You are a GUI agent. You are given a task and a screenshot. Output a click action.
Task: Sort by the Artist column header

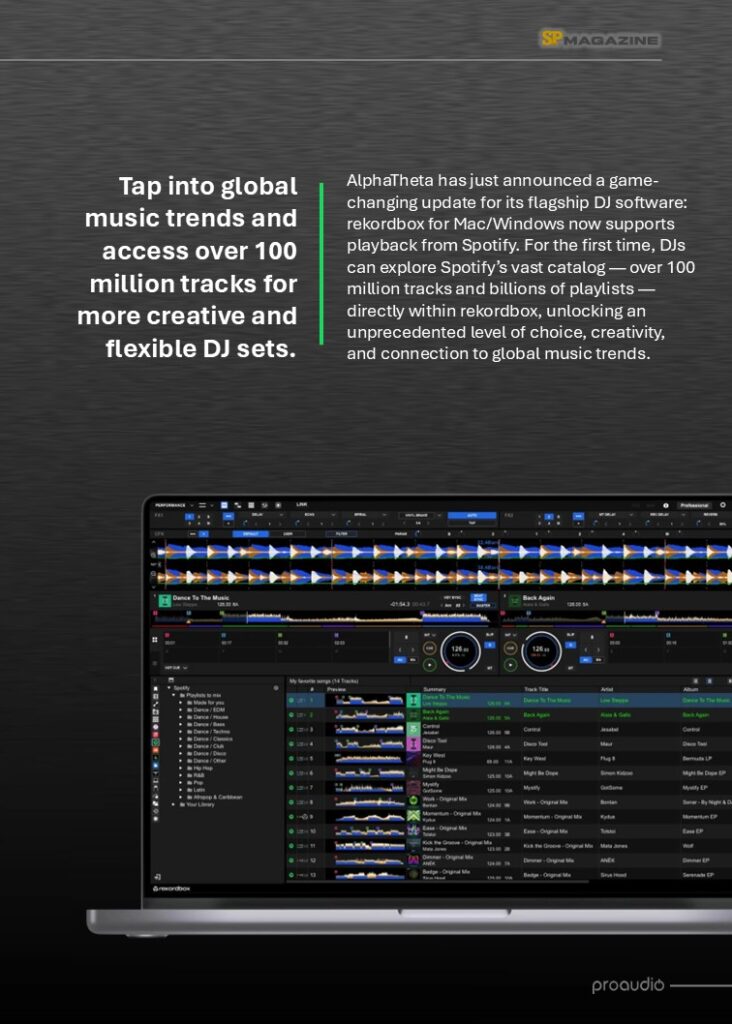[606, 689]
